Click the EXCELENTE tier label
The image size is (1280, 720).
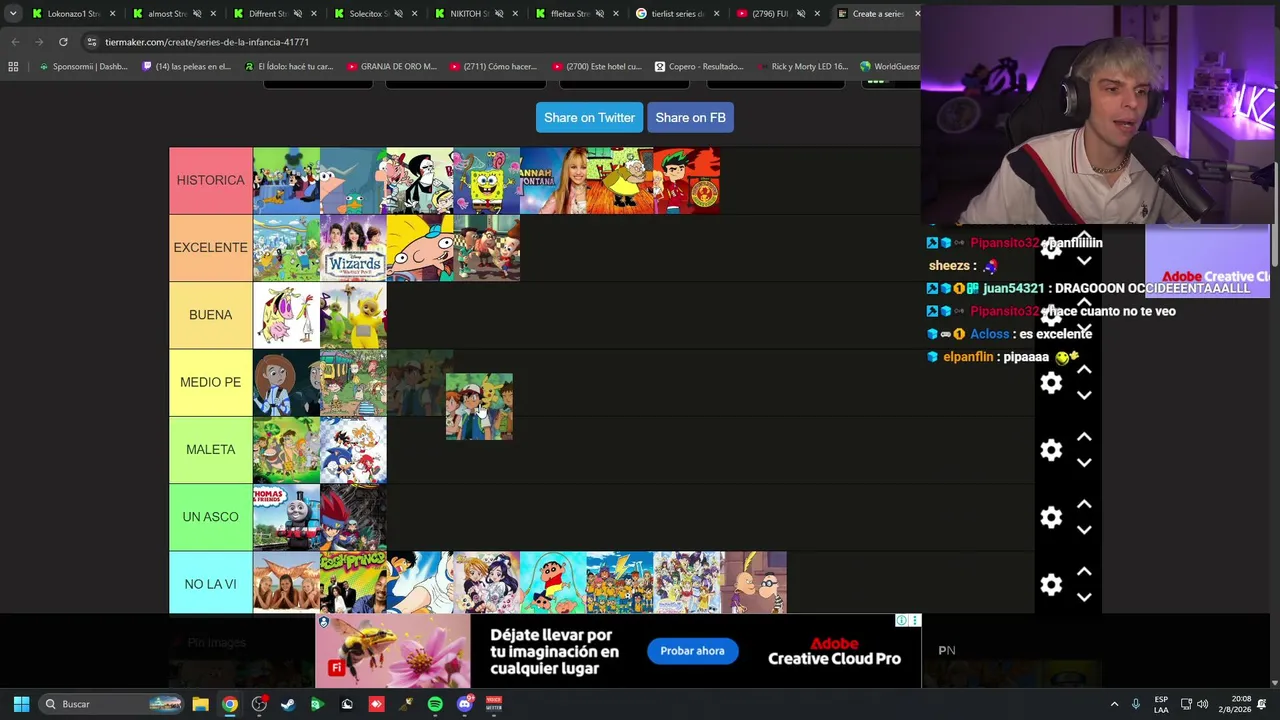pos(211,248)
